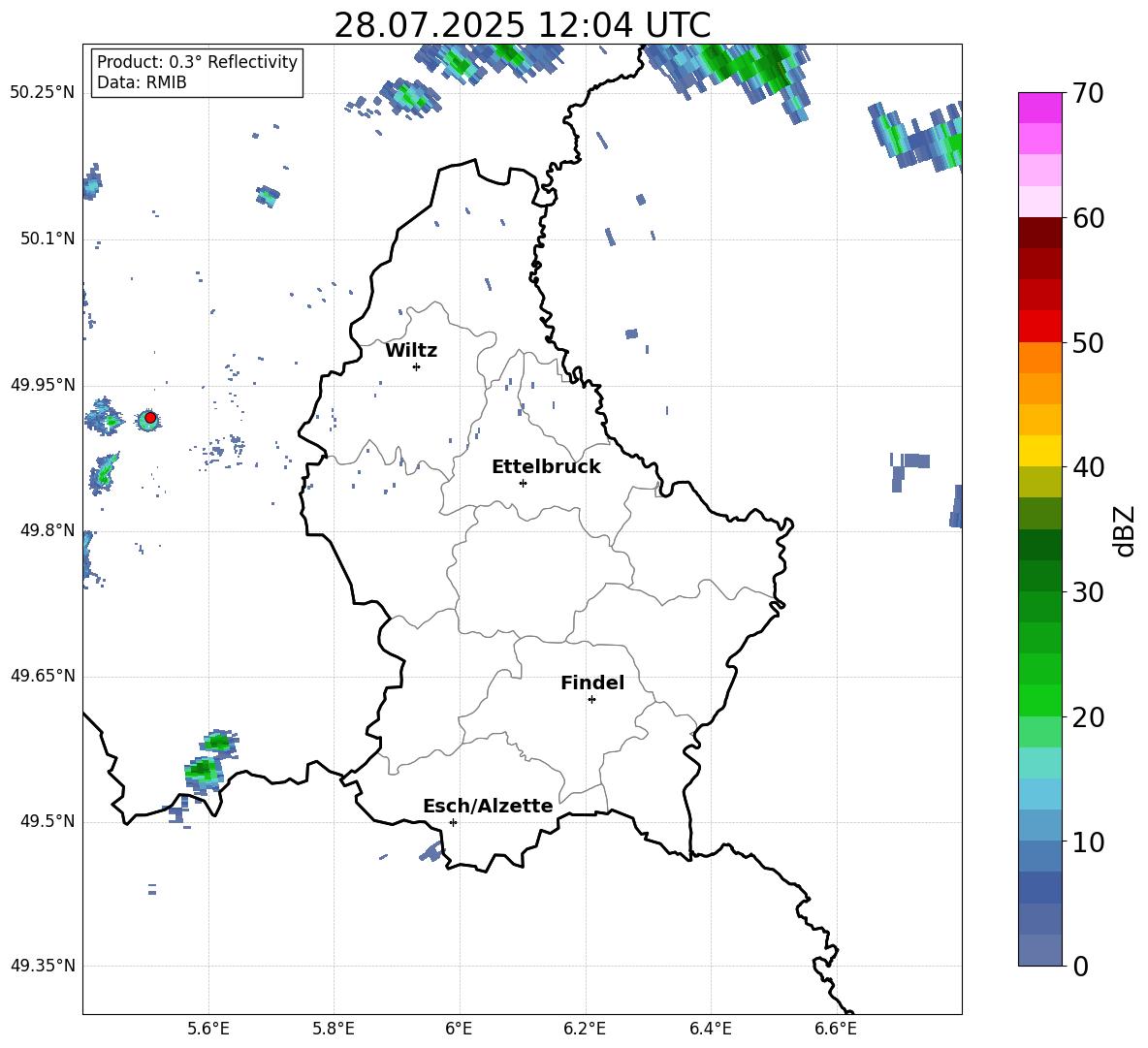This screenshot has width=1148, height=1048.
Task: Click the dark maroon swatch just below 60
Action: 1039,233
